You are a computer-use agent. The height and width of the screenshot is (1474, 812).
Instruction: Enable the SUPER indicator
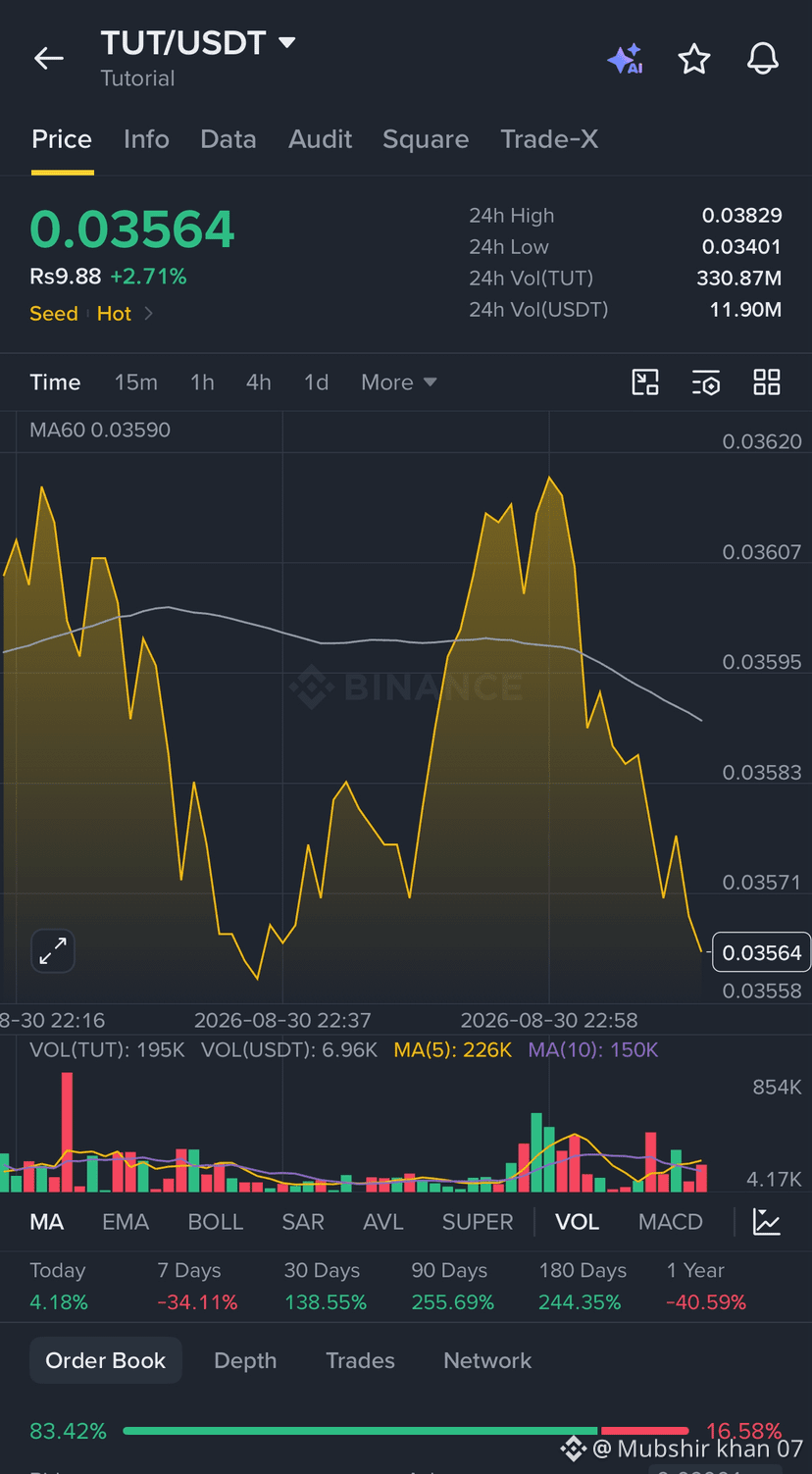point(478,1222)
